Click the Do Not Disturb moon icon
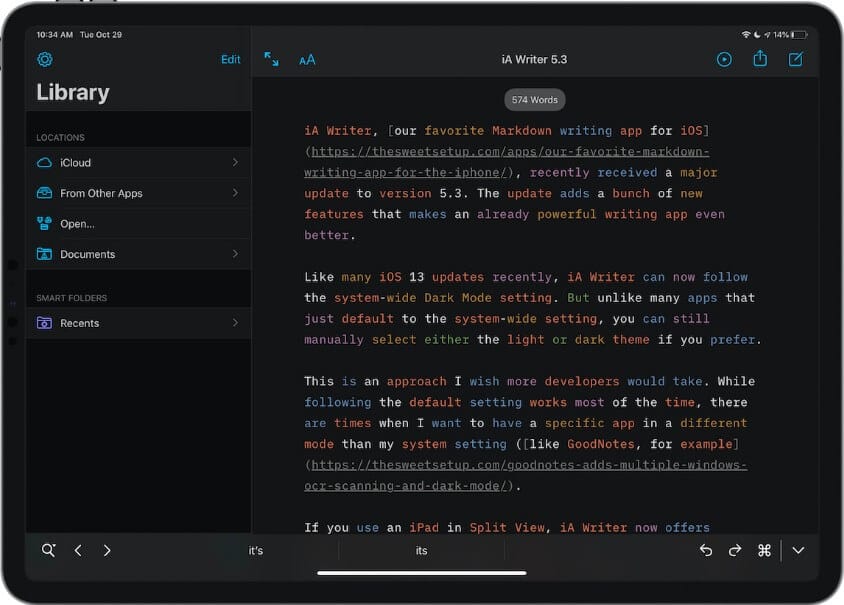 [x=757, y=34]
